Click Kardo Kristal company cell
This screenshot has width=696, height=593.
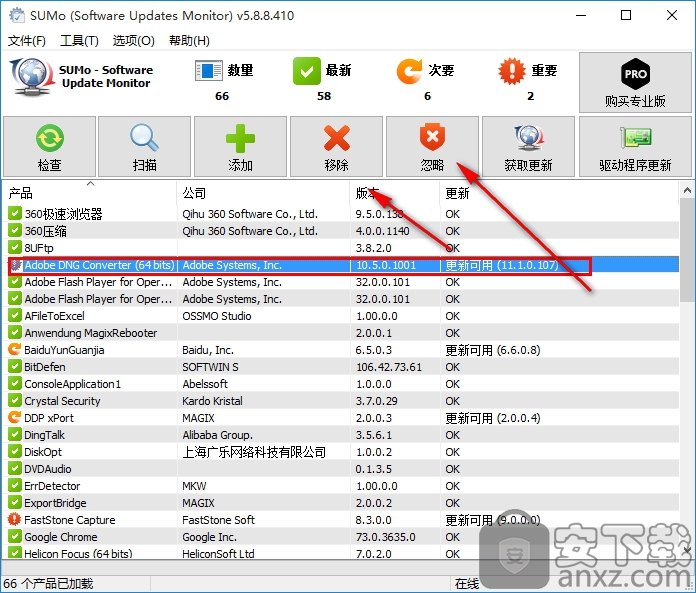212,401
